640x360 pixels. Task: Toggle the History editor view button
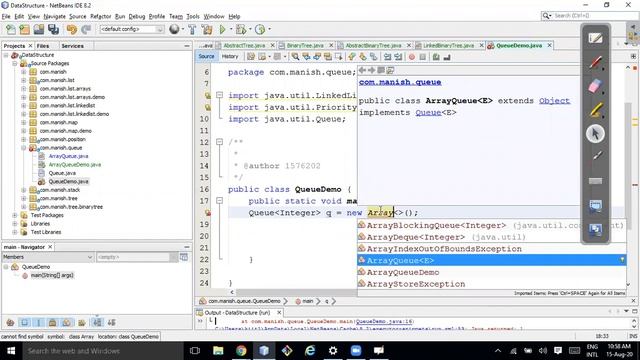click(230, 57)
